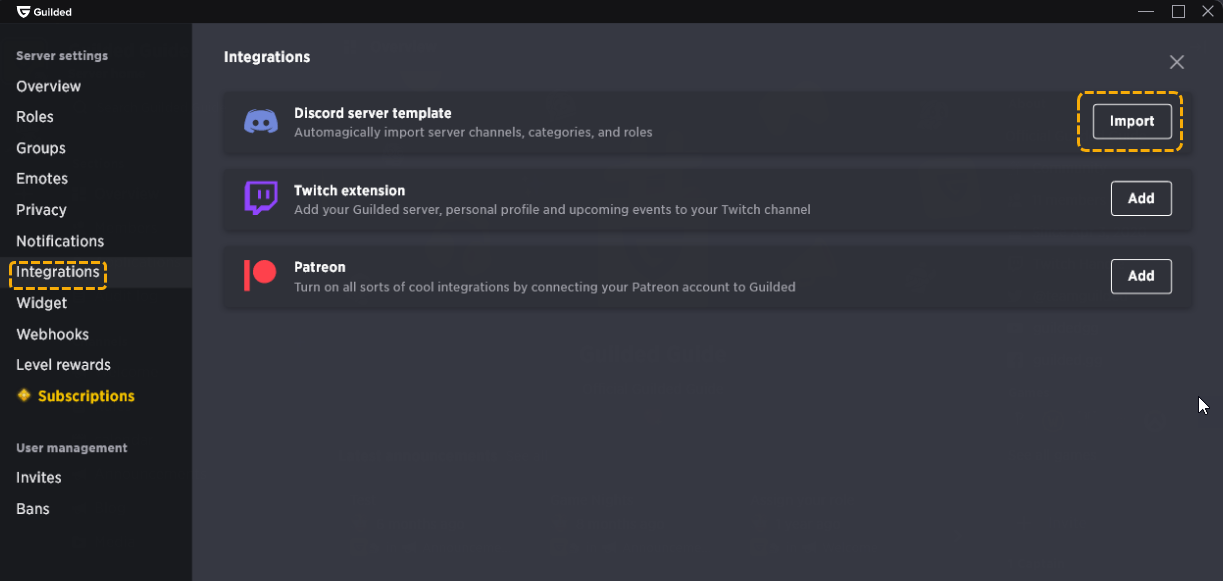Go to Level rewards settings

coord(63,365)
